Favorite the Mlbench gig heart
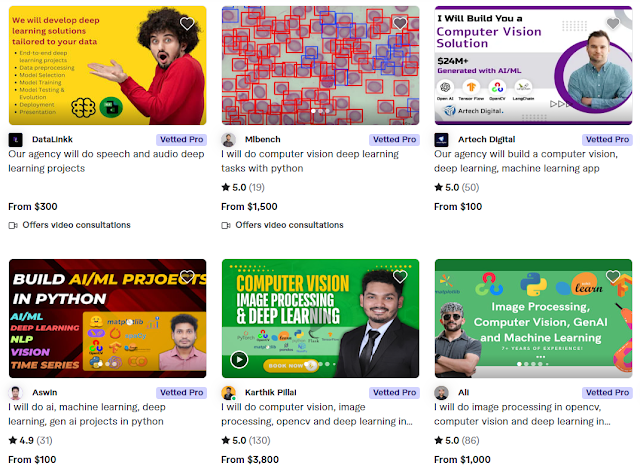Screen dimensions: 640x469 pyautogui.click(x=400, y=24)
